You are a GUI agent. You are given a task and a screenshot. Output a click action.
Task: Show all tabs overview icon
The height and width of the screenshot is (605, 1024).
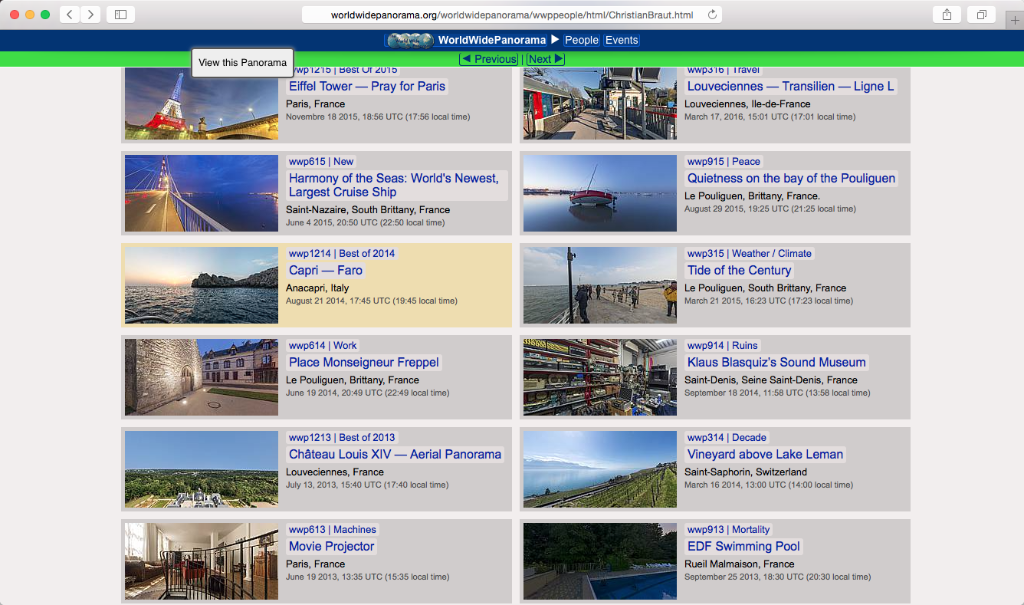982,14
